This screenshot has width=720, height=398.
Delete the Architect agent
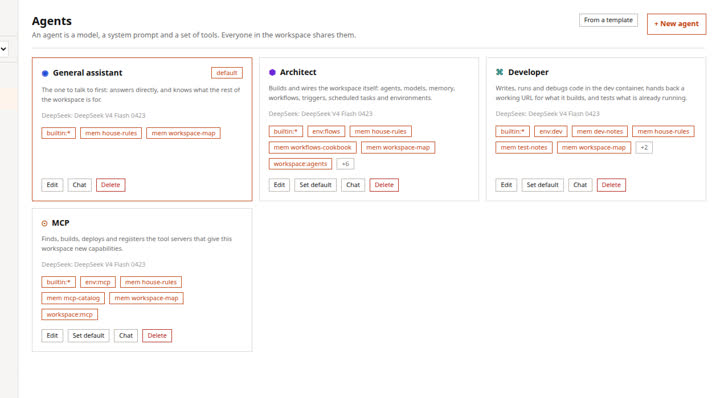384,185
